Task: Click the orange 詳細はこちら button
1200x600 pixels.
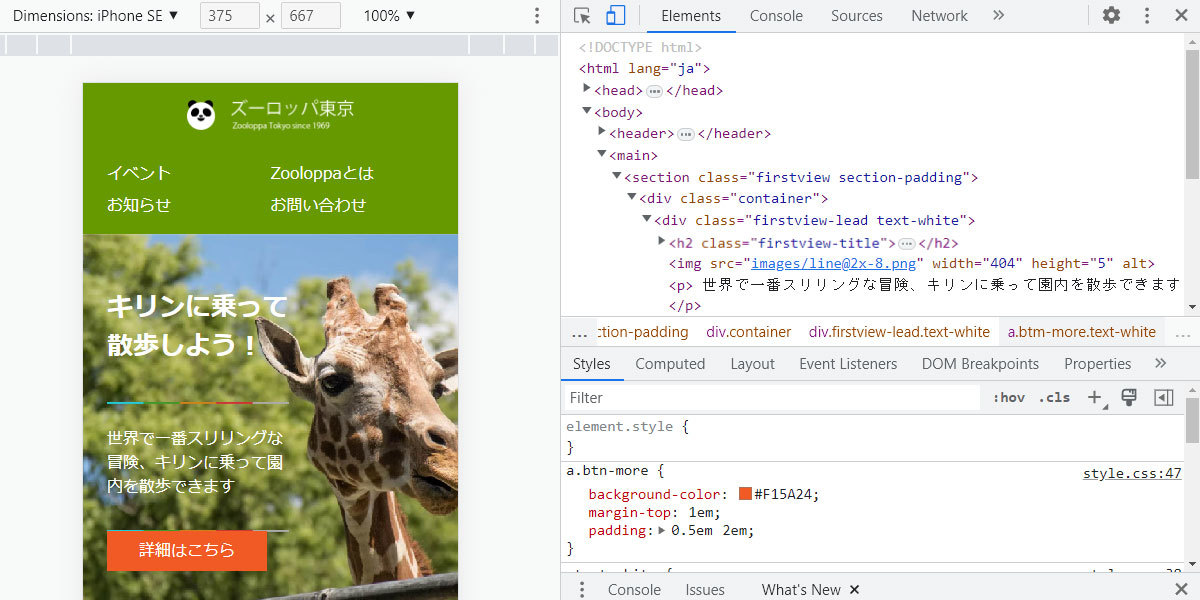Action: coord(187,550)
